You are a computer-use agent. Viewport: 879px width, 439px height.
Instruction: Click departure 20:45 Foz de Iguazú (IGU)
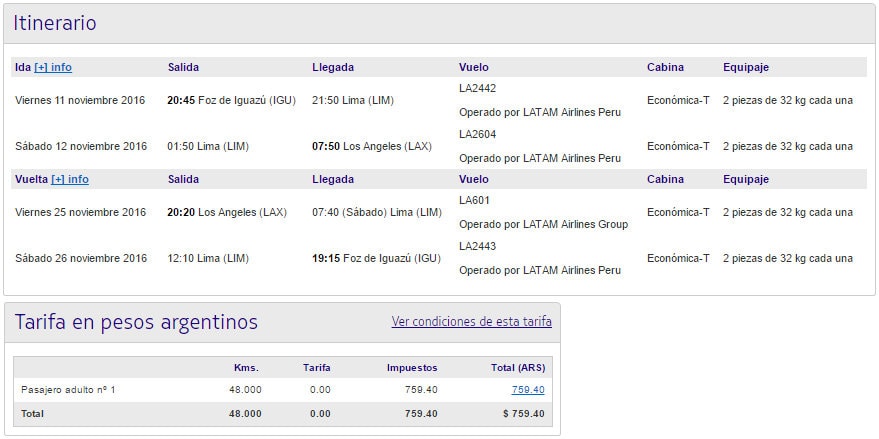point(232,100)
